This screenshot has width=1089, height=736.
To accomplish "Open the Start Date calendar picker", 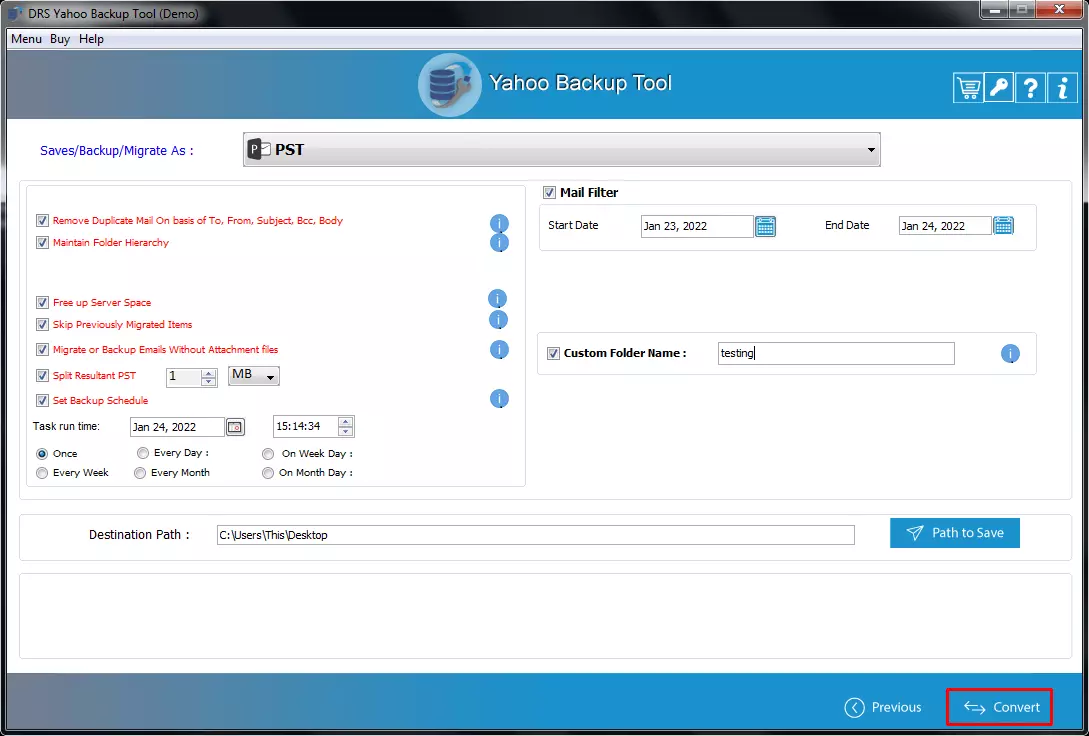I will [x=765, y=226].
